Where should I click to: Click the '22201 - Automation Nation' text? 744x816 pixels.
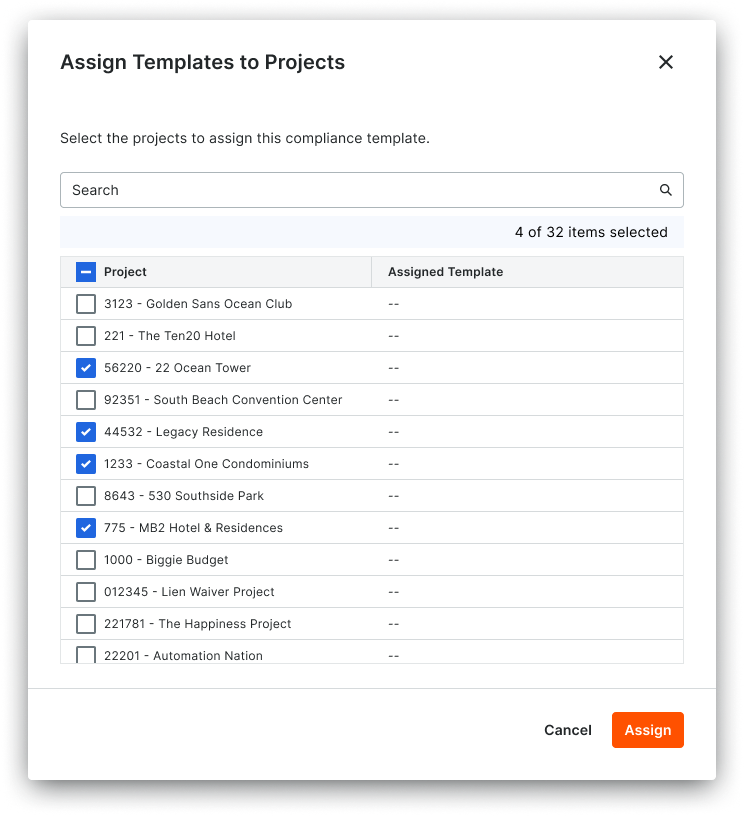tap(183, 656)
